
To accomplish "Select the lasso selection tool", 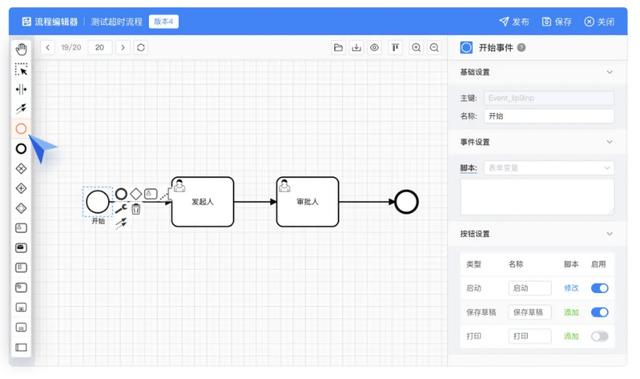I will [x=21, y=69].
